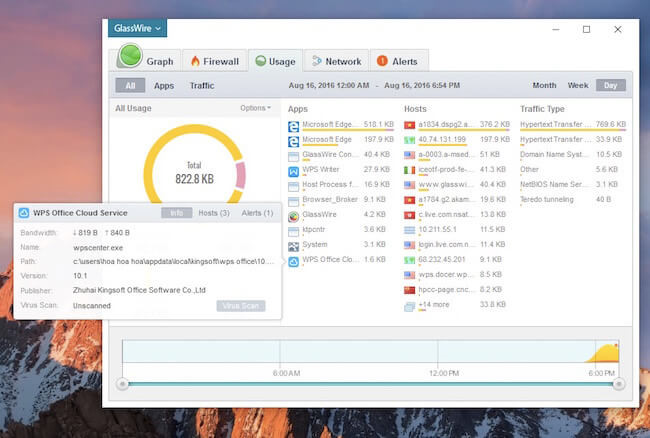Click the flag icon beside hpcc-page host

point(410,289)
